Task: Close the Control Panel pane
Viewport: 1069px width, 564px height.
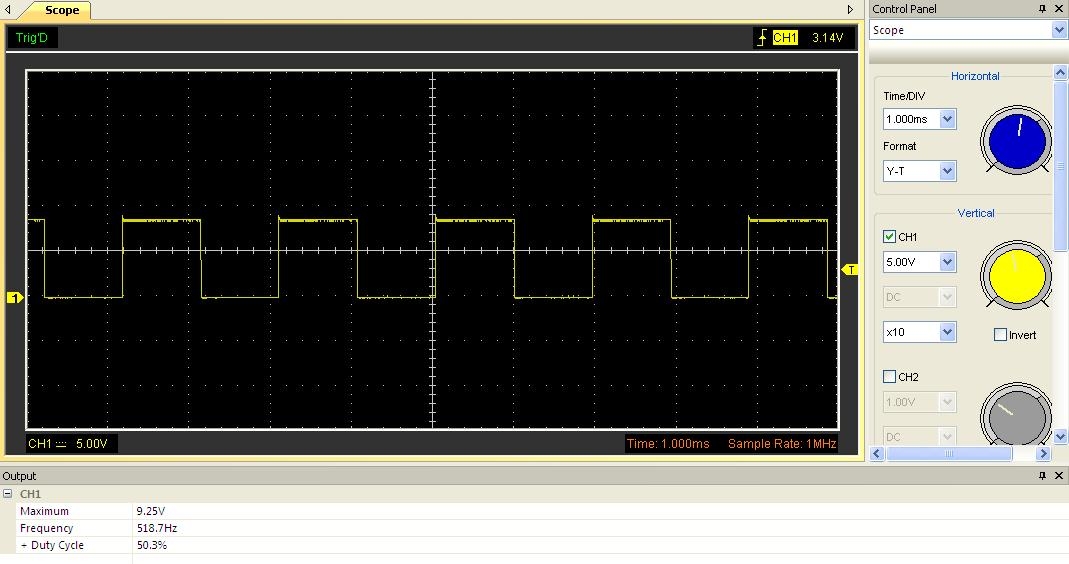Action: point(1059,9)
